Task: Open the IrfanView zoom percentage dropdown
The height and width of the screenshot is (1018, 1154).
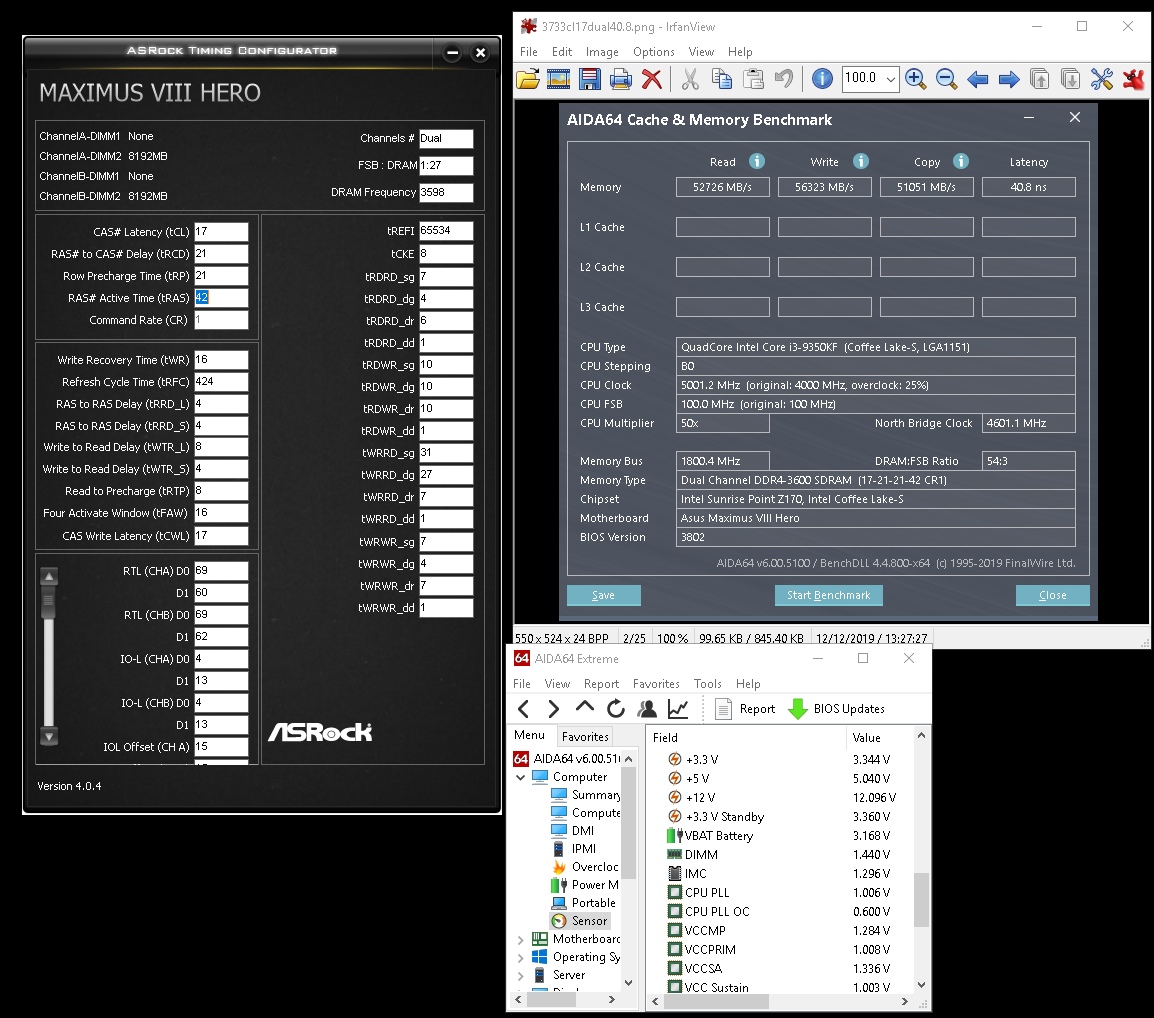Action: click(x=890, y=79)
